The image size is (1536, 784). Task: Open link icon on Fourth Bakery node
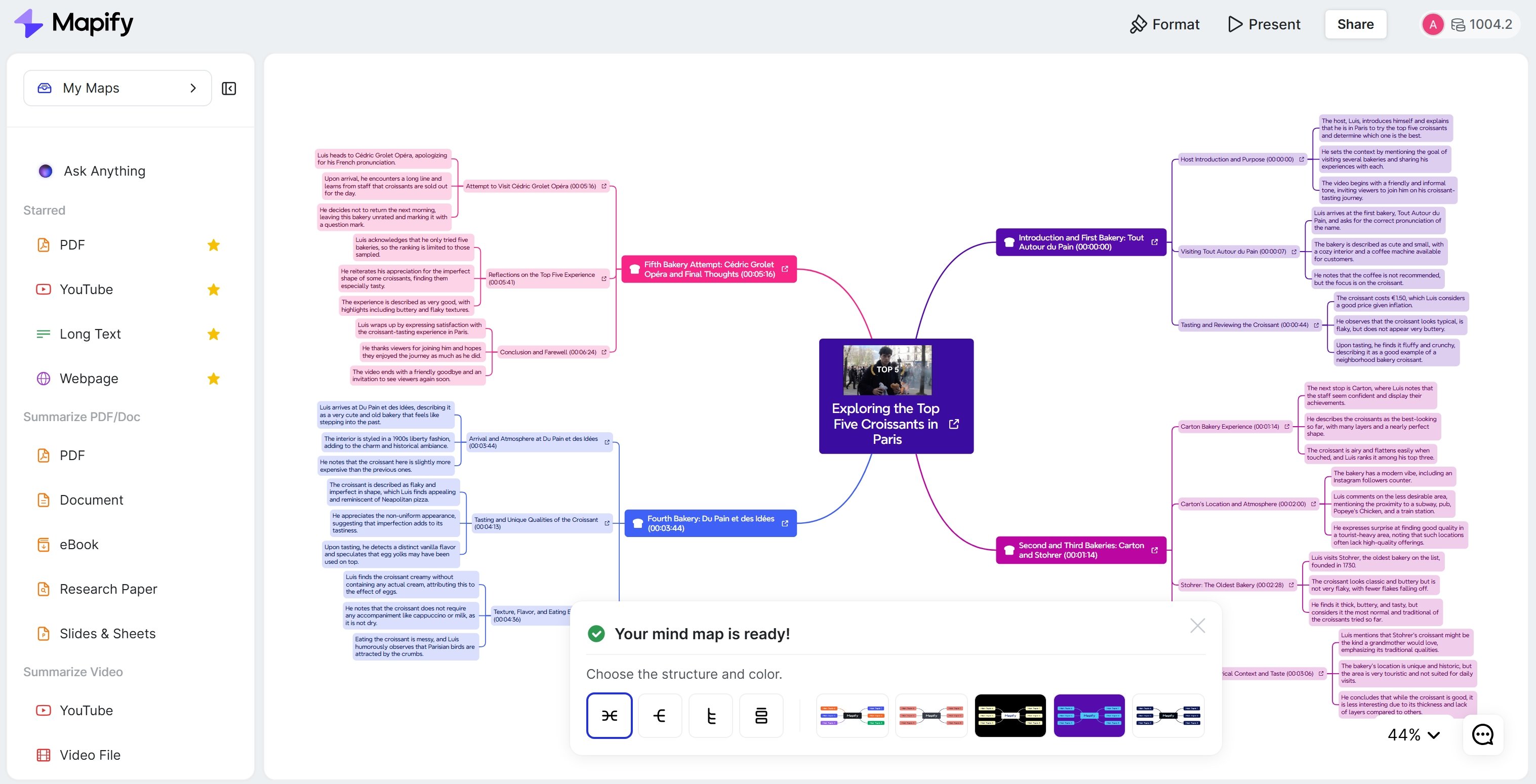coord(785,523)
